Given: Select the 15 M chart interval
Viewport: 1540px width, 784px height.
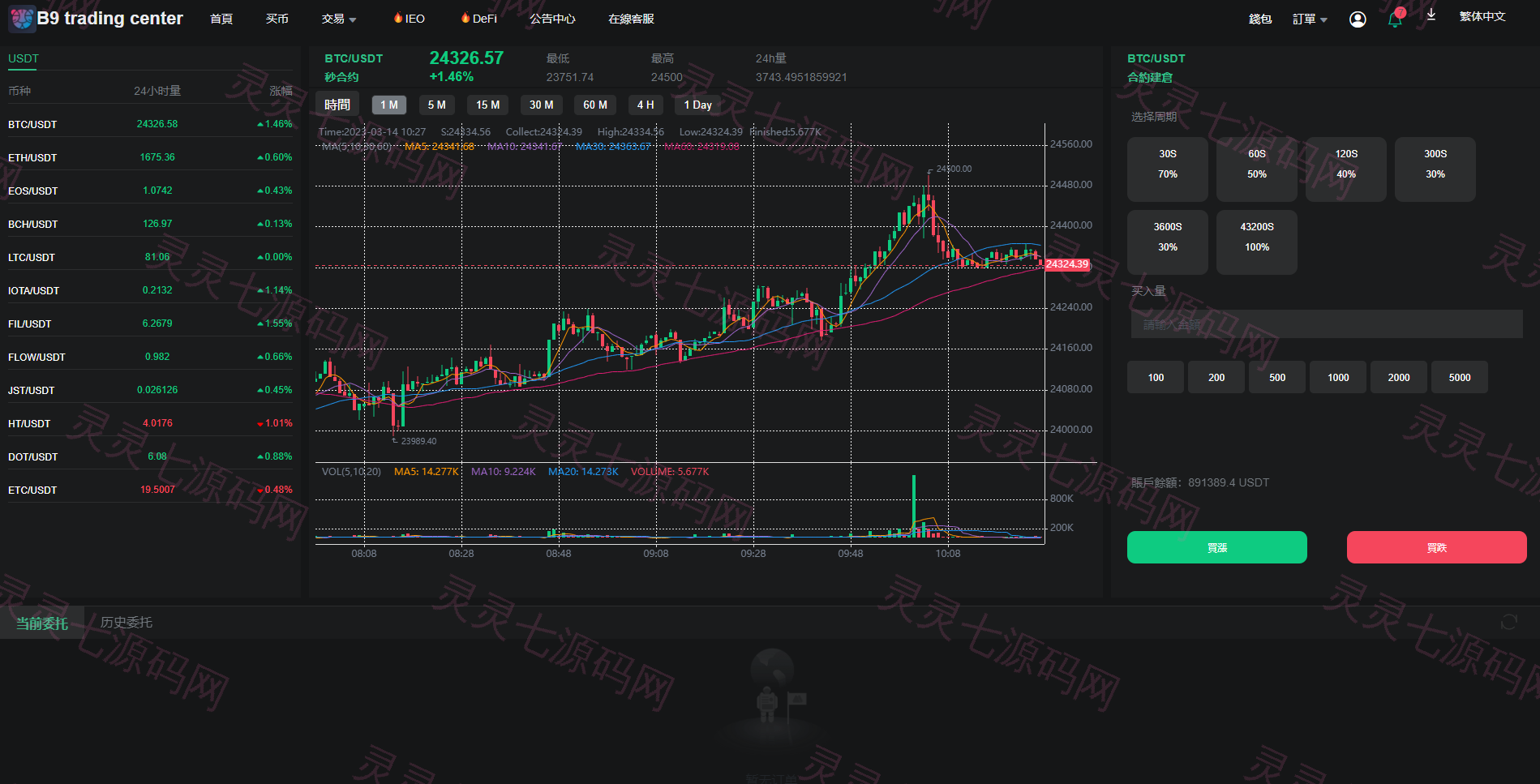Looking at the screenshot, I should tap(488, 105).
